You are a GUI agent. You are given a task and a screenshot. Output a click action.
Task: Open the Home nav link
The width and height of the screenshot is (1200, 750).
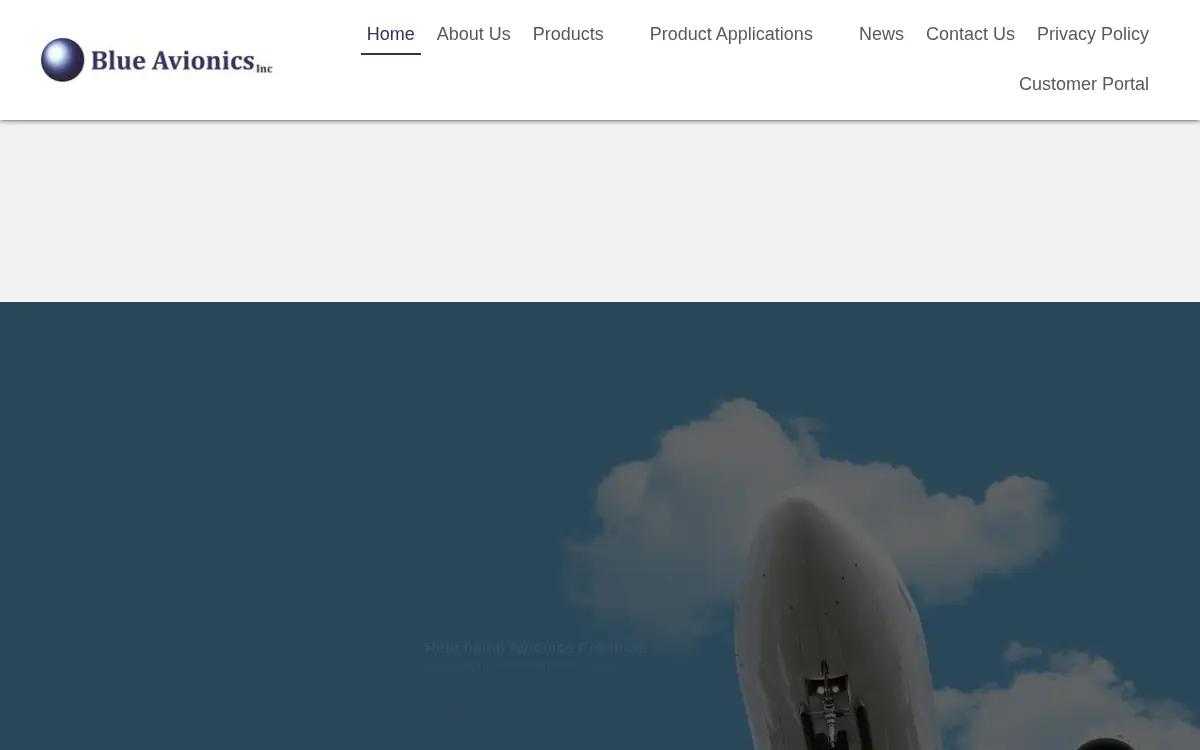390,34
